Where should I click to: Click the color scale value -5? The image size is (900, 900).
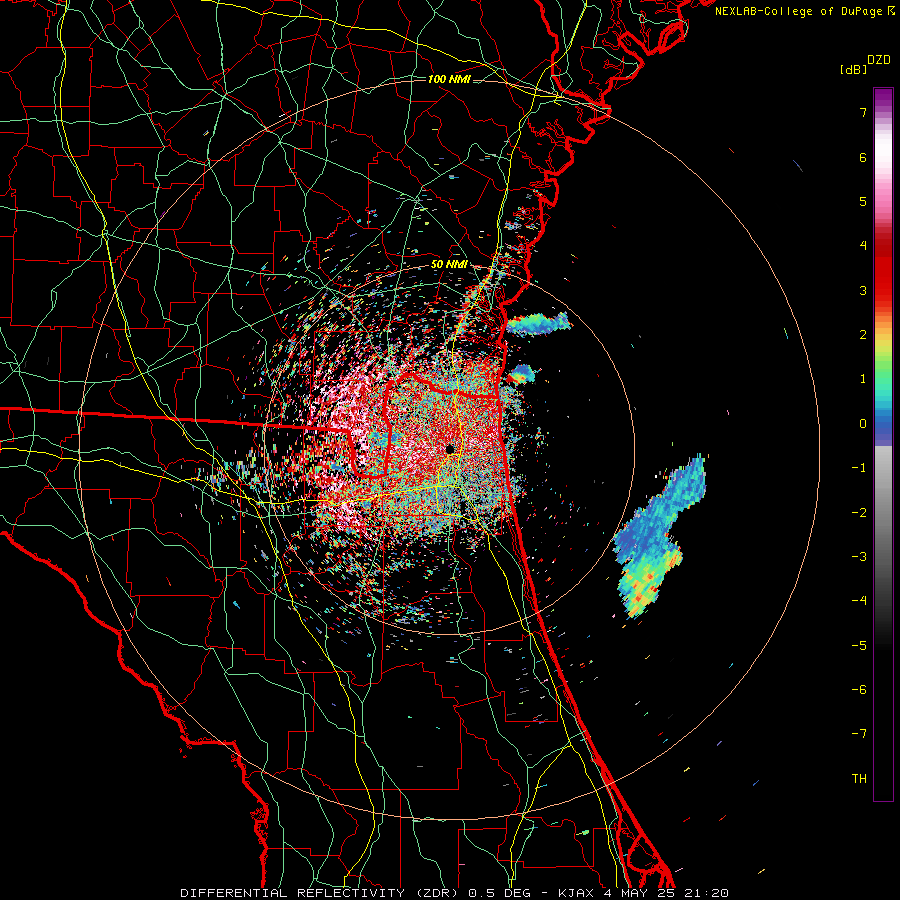point(859,646)
